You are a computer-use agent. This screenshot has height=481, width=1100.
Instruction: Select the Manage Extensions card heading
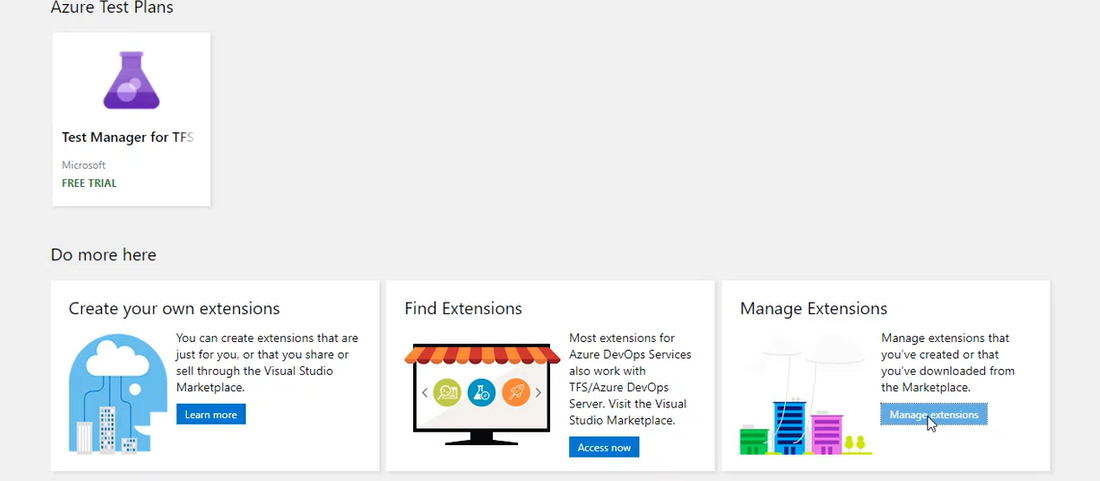[814, 309]
